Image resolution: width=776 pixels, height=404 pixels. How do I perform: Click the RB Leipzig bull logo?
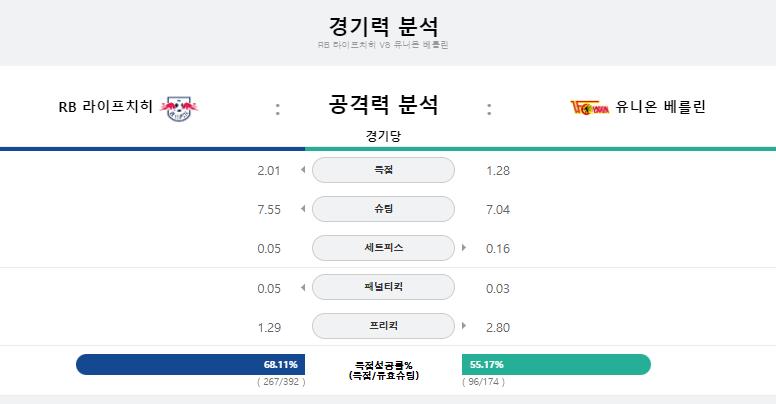tap(179, 108)
